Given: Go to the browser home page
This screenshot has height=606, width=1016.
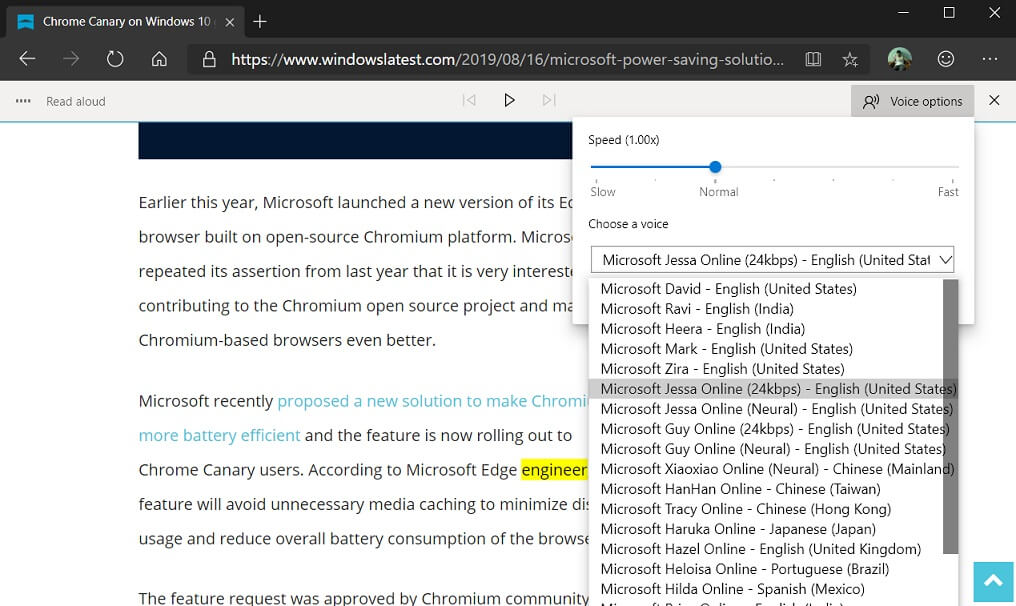Looking at the screenshot, I should (x=159, y=59).
